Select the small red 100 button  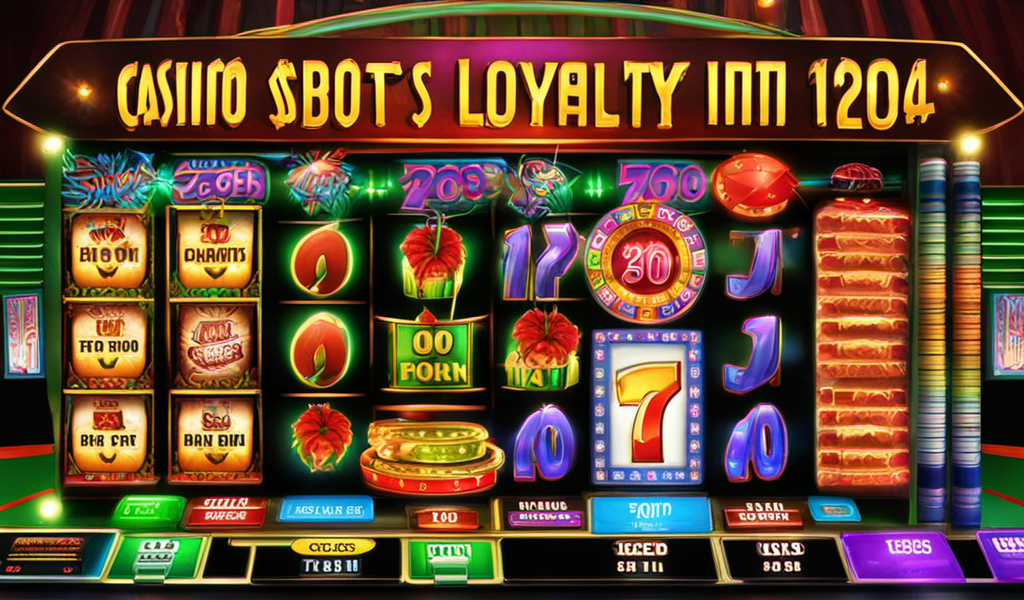click(x=443, y=518)
